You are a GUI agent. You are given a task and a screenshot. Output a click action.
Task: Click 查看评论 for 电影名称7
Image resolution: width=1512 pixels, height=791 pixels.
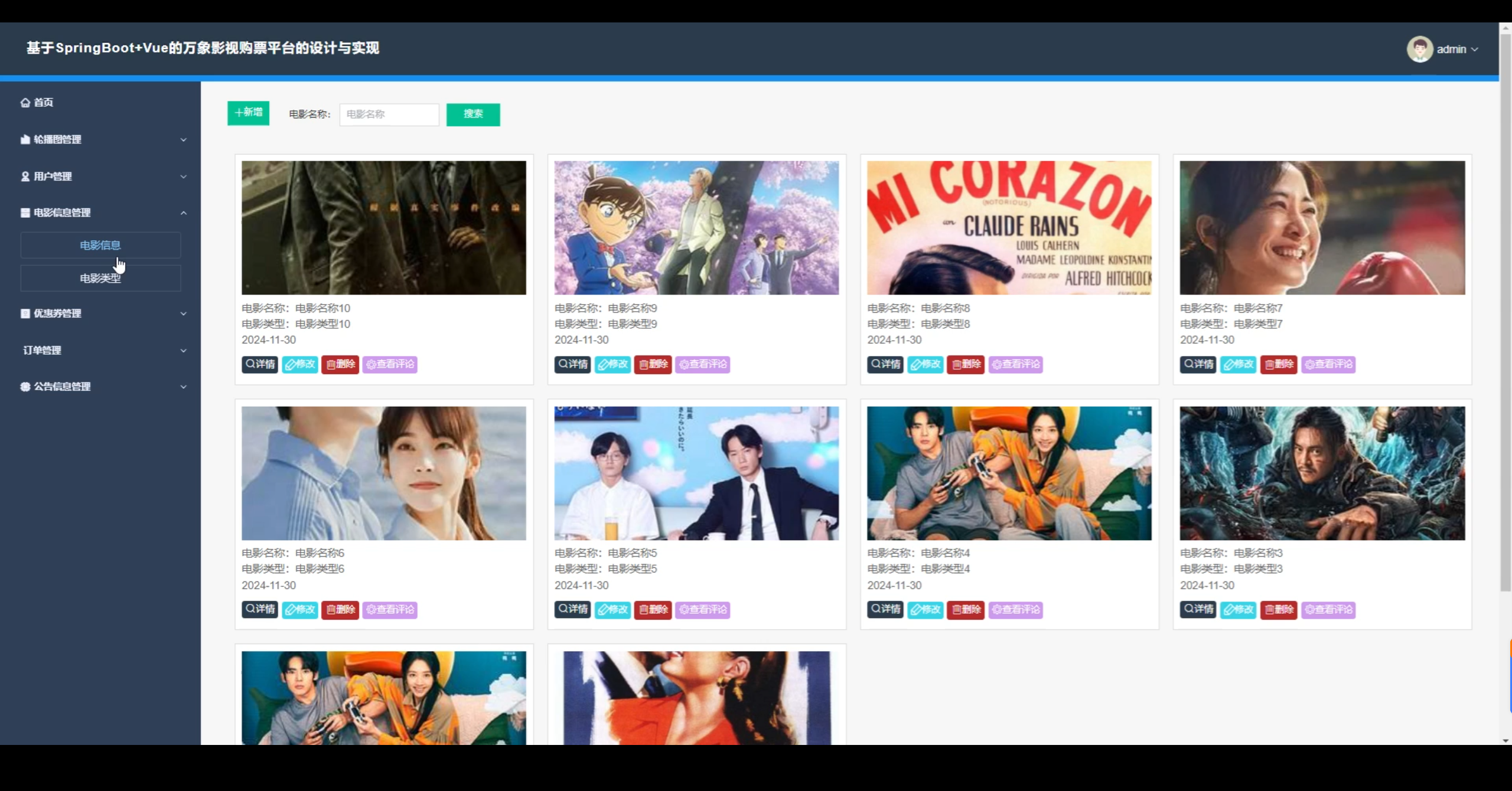click(x=1328, y=364)
